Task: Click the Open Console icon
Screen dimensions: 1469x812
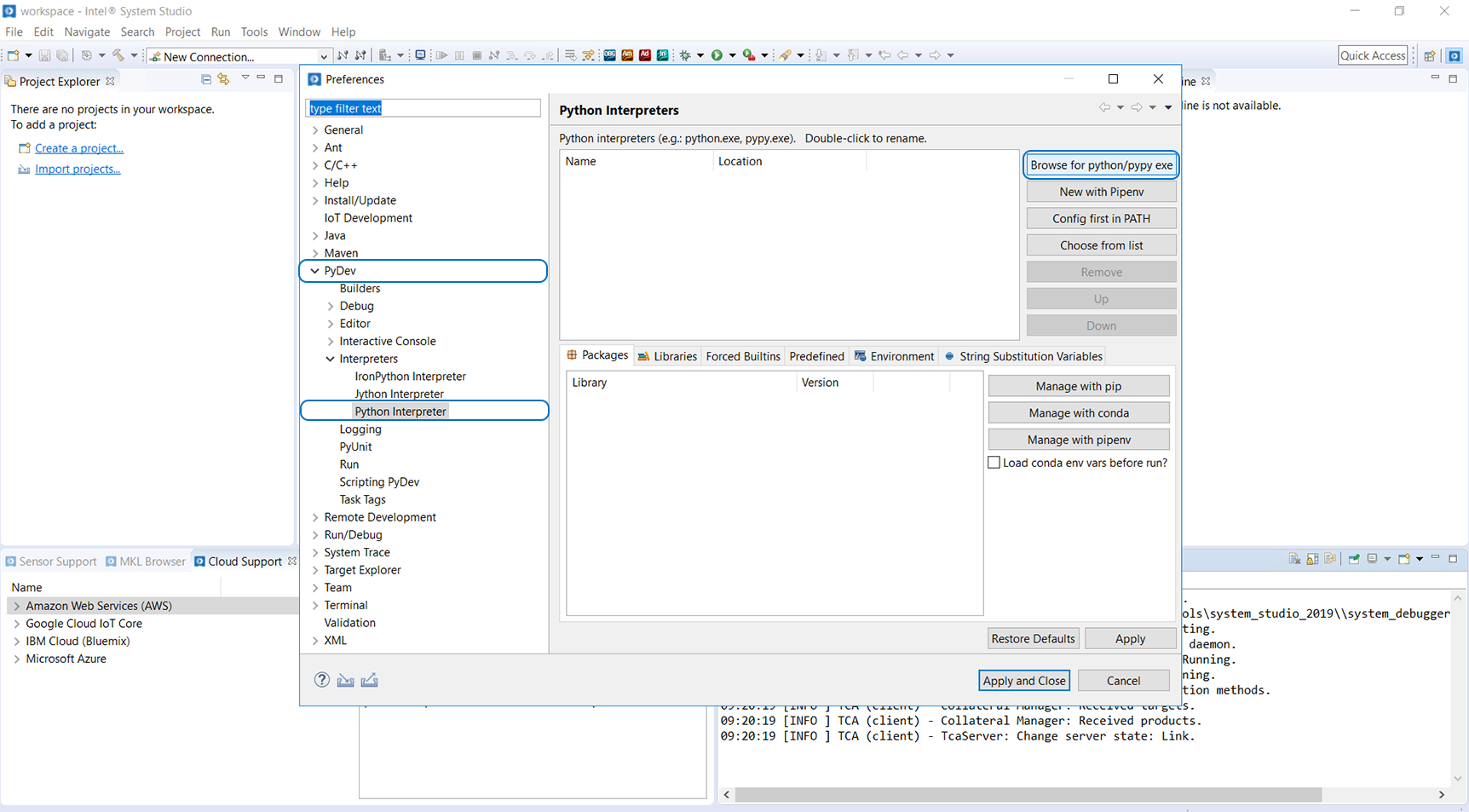Action: [x=1404, y=559]
